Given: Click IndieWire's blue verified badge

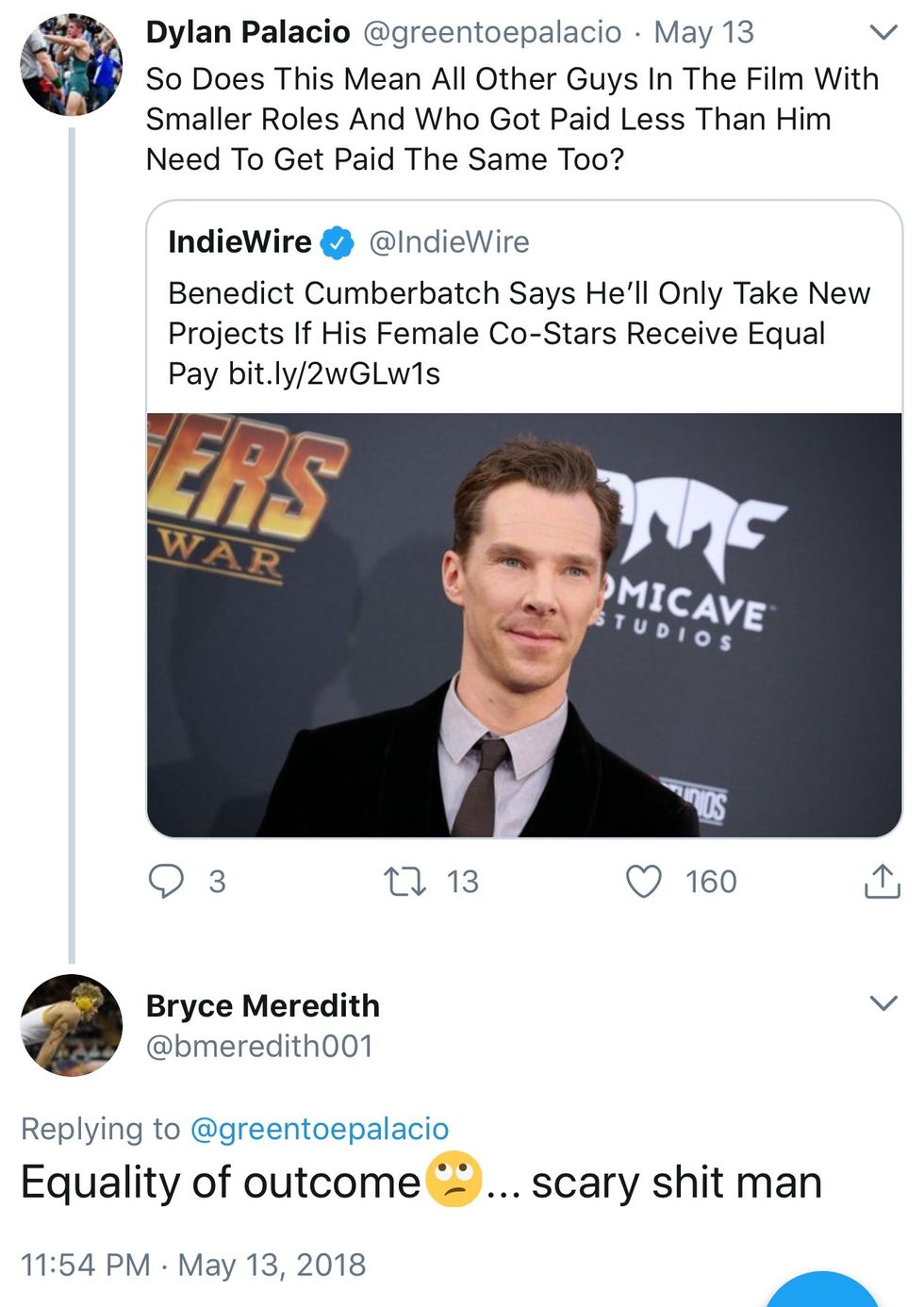Looking at the screenshot, I should [x=338, y=243].
